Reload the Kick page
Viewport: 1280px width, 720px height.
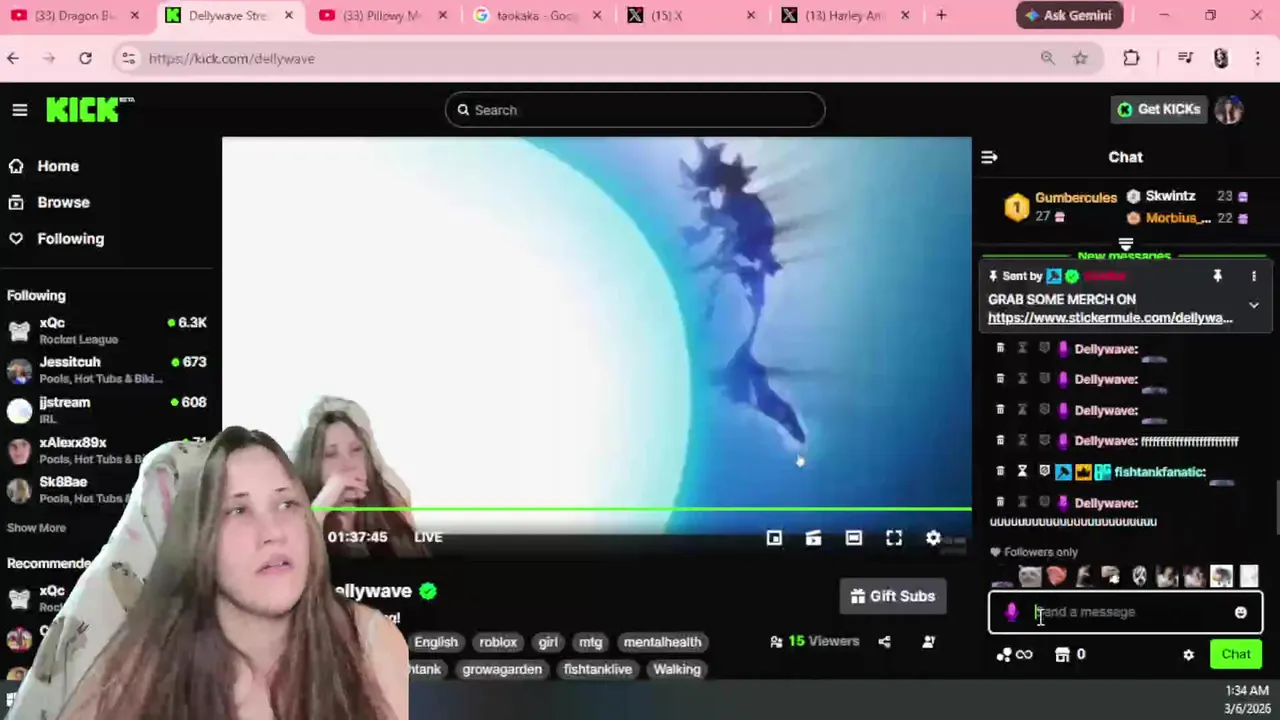(x=85, y=58)
